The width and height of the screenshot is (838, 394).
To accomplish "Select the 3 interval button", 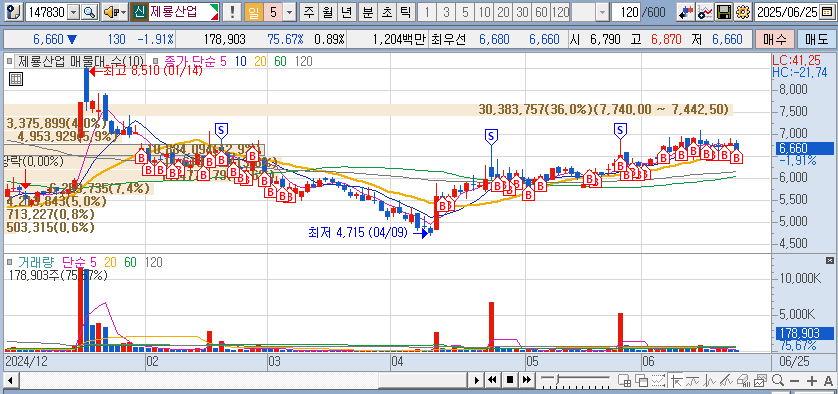I will [446, 11].
